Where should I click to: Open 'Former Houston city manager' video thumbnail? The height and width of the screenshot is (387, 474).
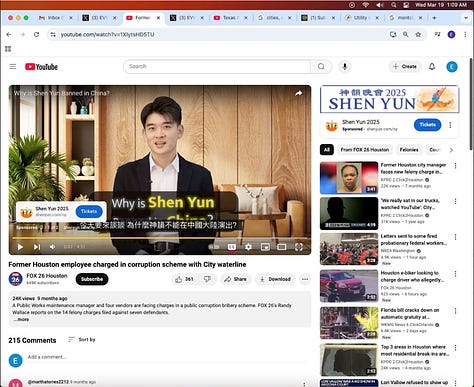click(x=349, y=178)
